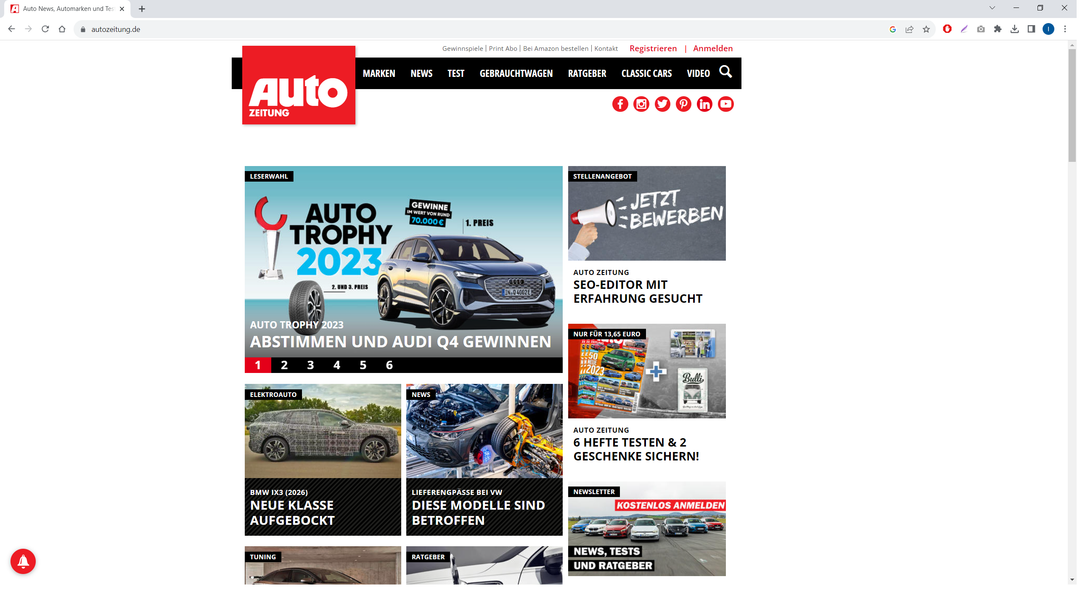The height and width of the screenshot is (592, 1080).
Task: Open the 13,65 Euro magazine offer image
Action: point(648,371)
